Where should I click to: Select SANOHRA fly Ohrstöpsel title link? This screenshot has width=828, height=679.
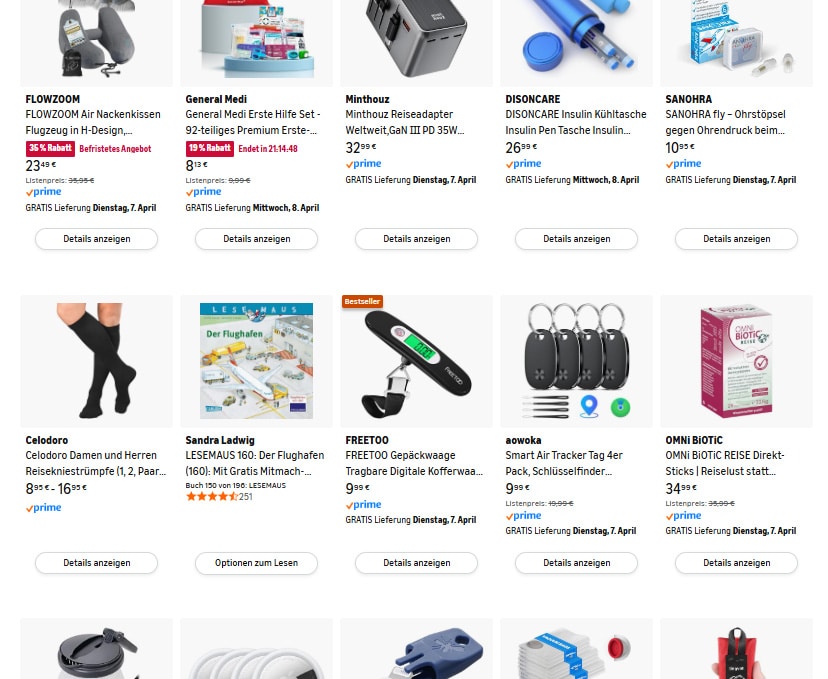(725, 122)
